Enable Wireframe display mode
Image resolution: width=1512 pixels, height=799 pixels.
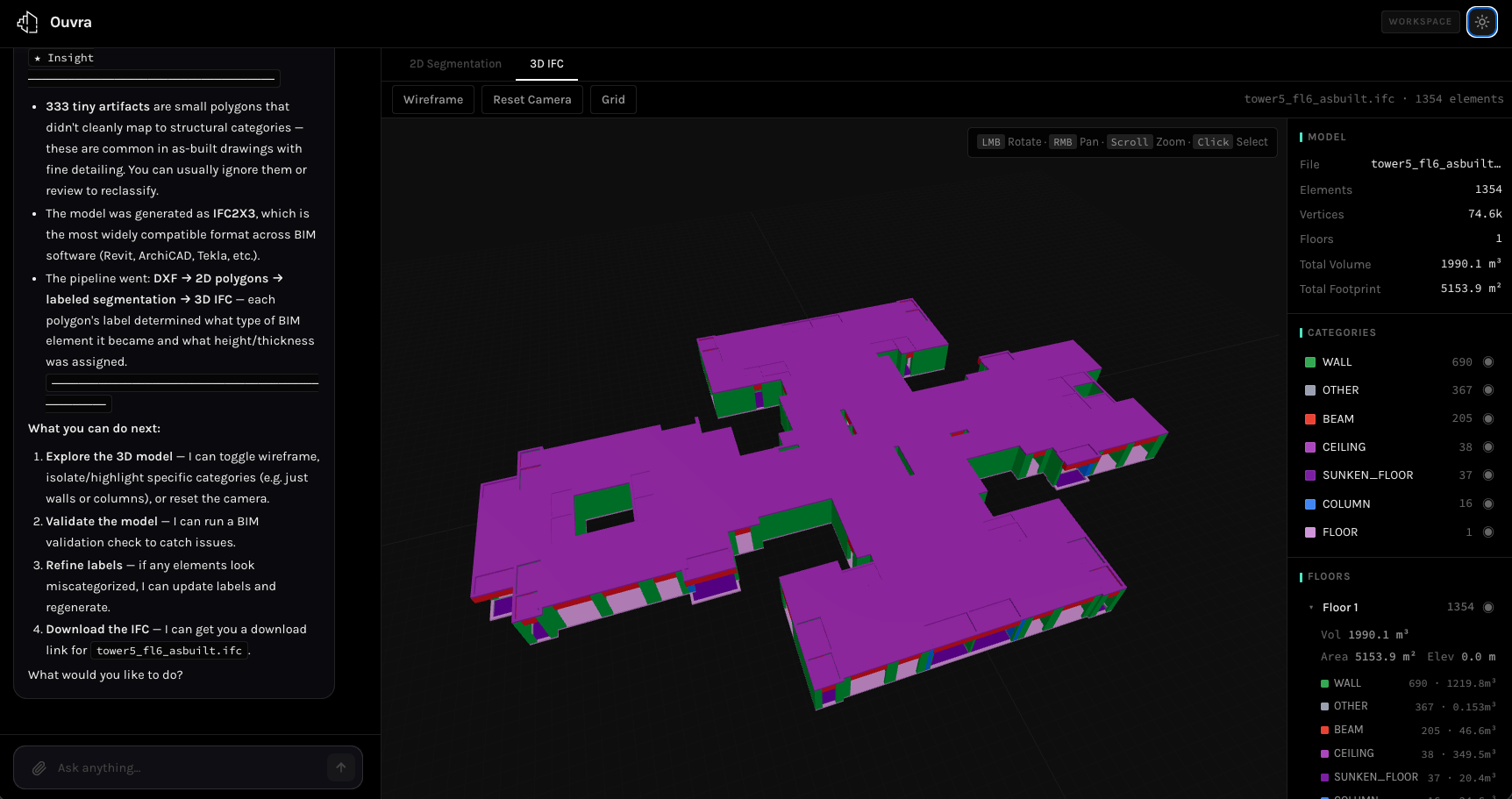(x=432, y=99)
